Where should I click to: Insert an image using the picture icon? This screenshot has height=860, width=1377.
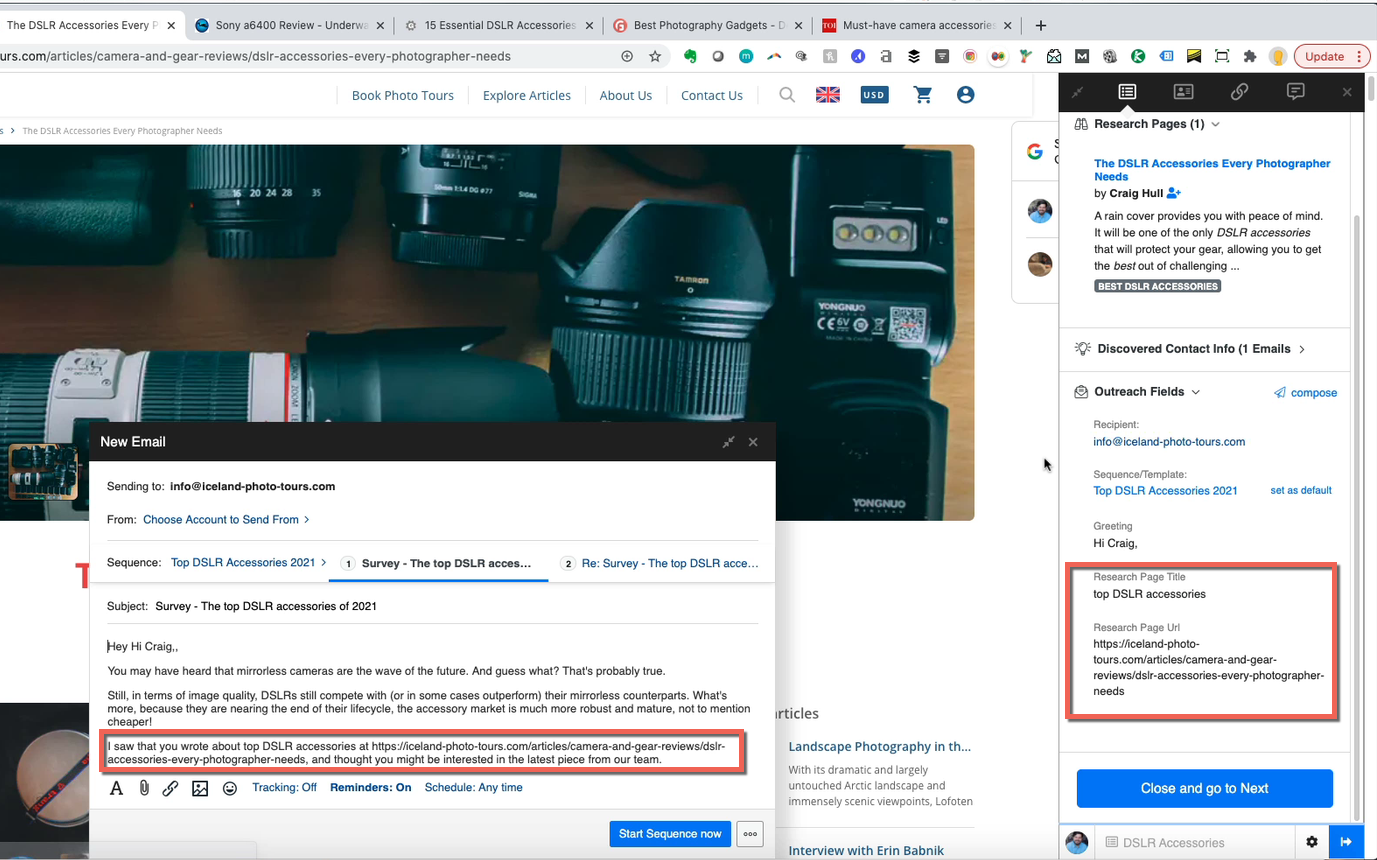200,788
